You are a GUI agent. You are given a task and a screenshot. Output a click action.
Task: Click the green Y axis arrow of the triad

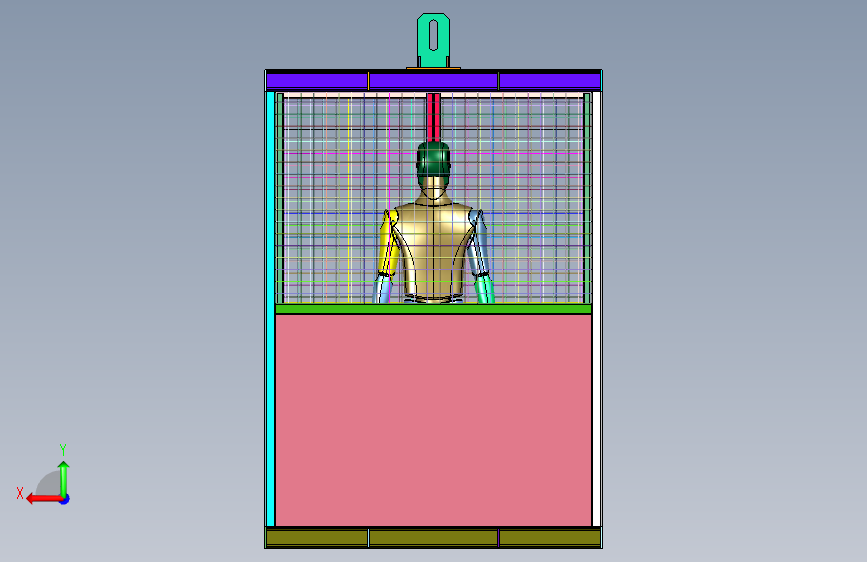[x=64, y=479]
